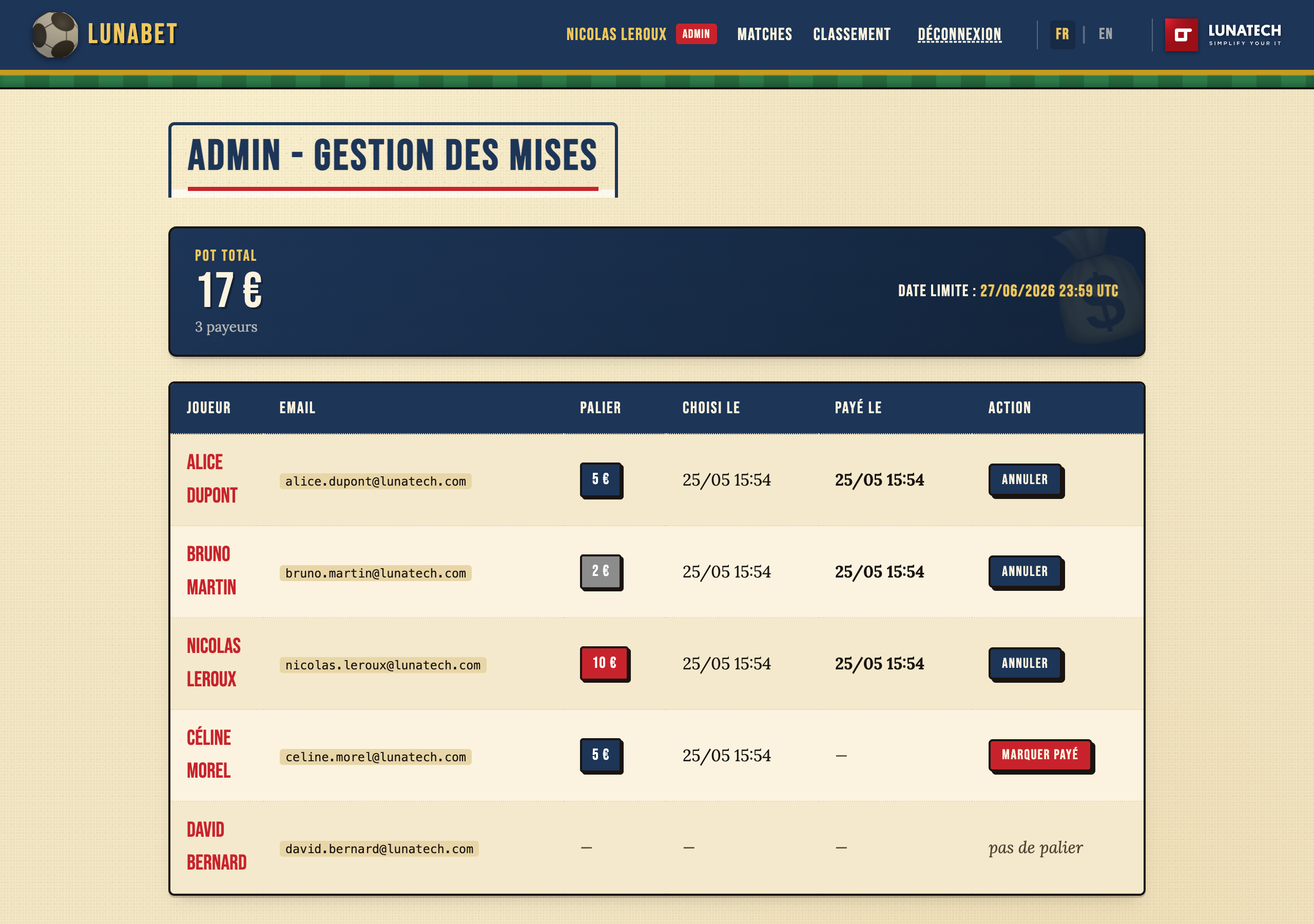The height and width of the screenshot is (924, 1314).
Task: Click the Lunatech Simplify Your IT wordmark
Action: tap(1244, 34)
